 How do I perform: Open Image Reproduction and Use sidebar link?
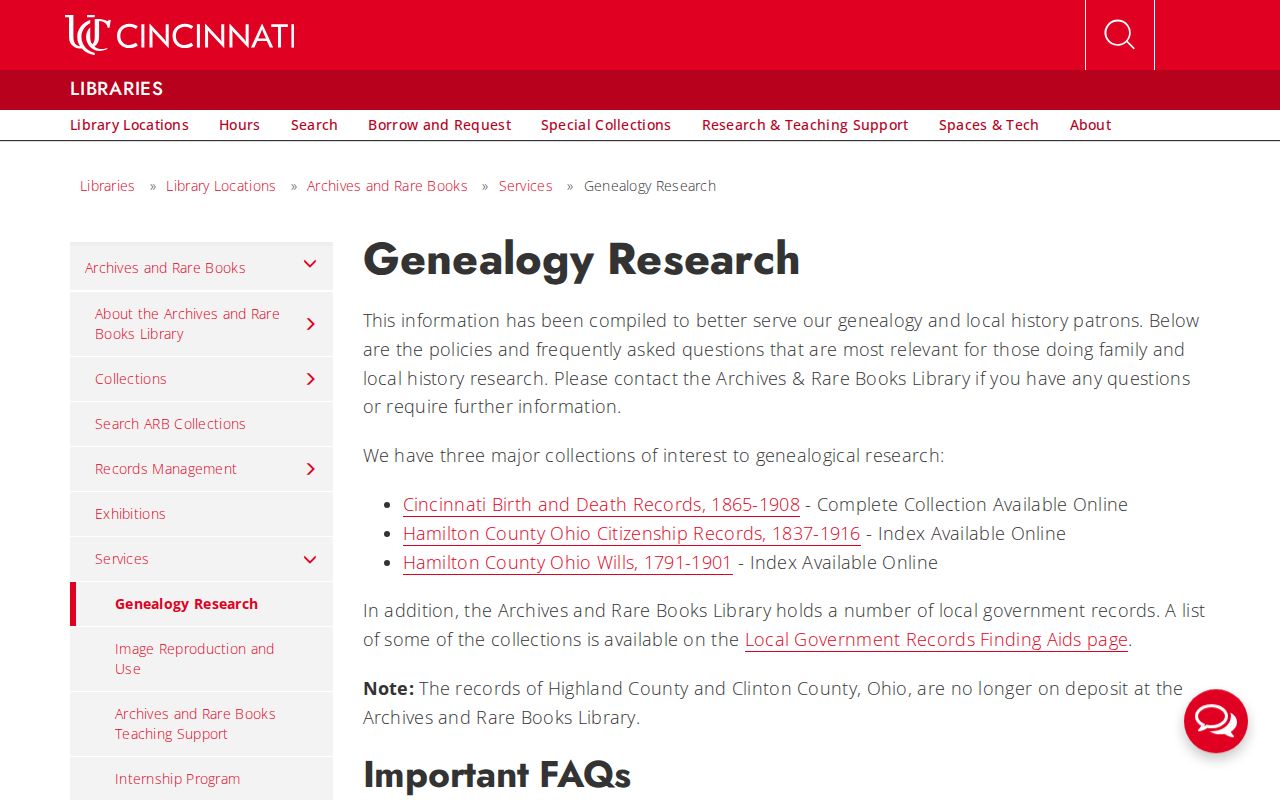(194, 659)
